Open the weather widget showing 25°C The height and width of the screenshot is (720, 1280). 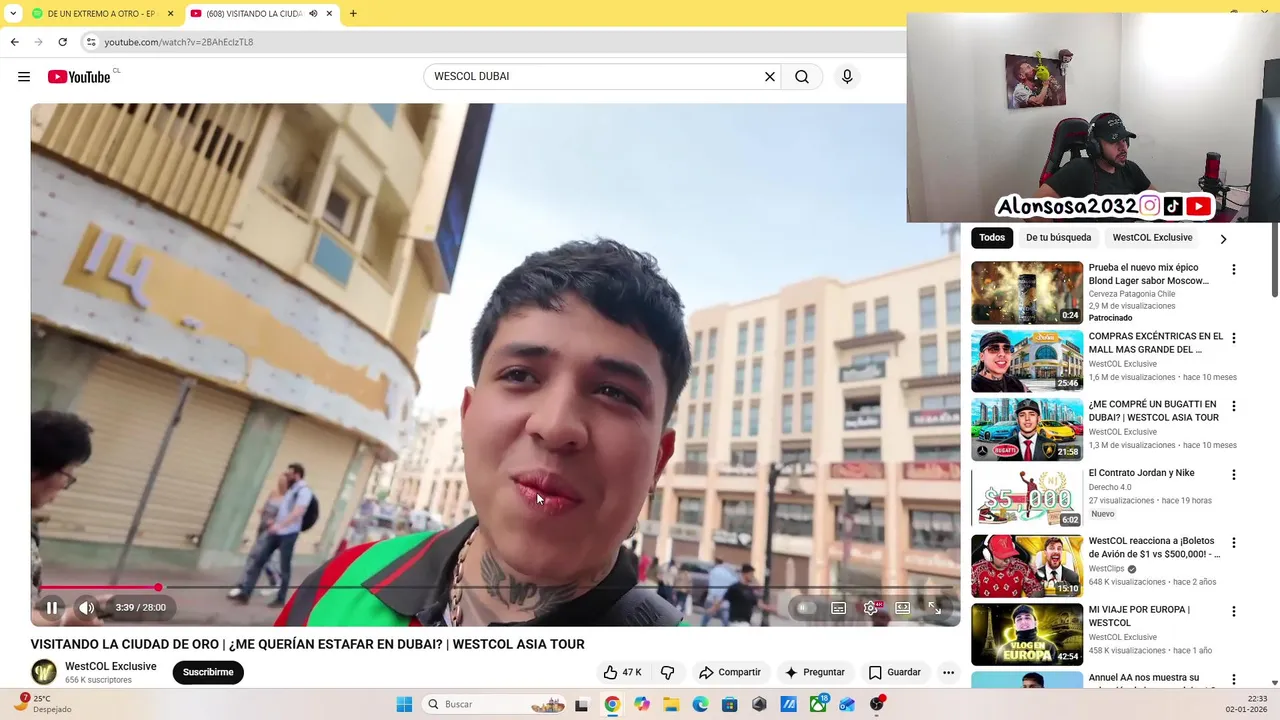[45, 704]
